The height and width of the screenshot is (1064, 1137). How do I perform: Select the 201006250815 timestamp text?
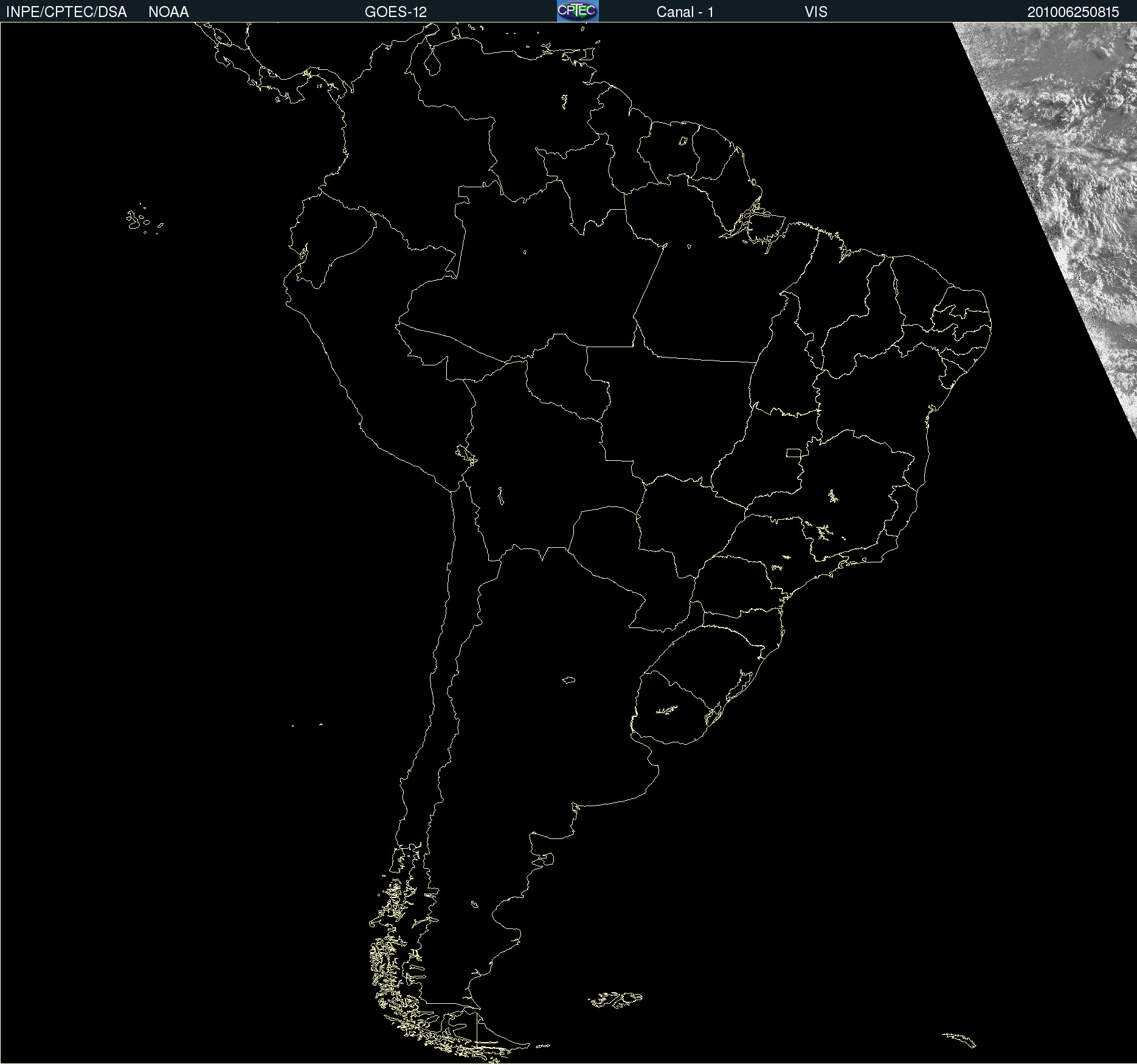(1073, 12)
